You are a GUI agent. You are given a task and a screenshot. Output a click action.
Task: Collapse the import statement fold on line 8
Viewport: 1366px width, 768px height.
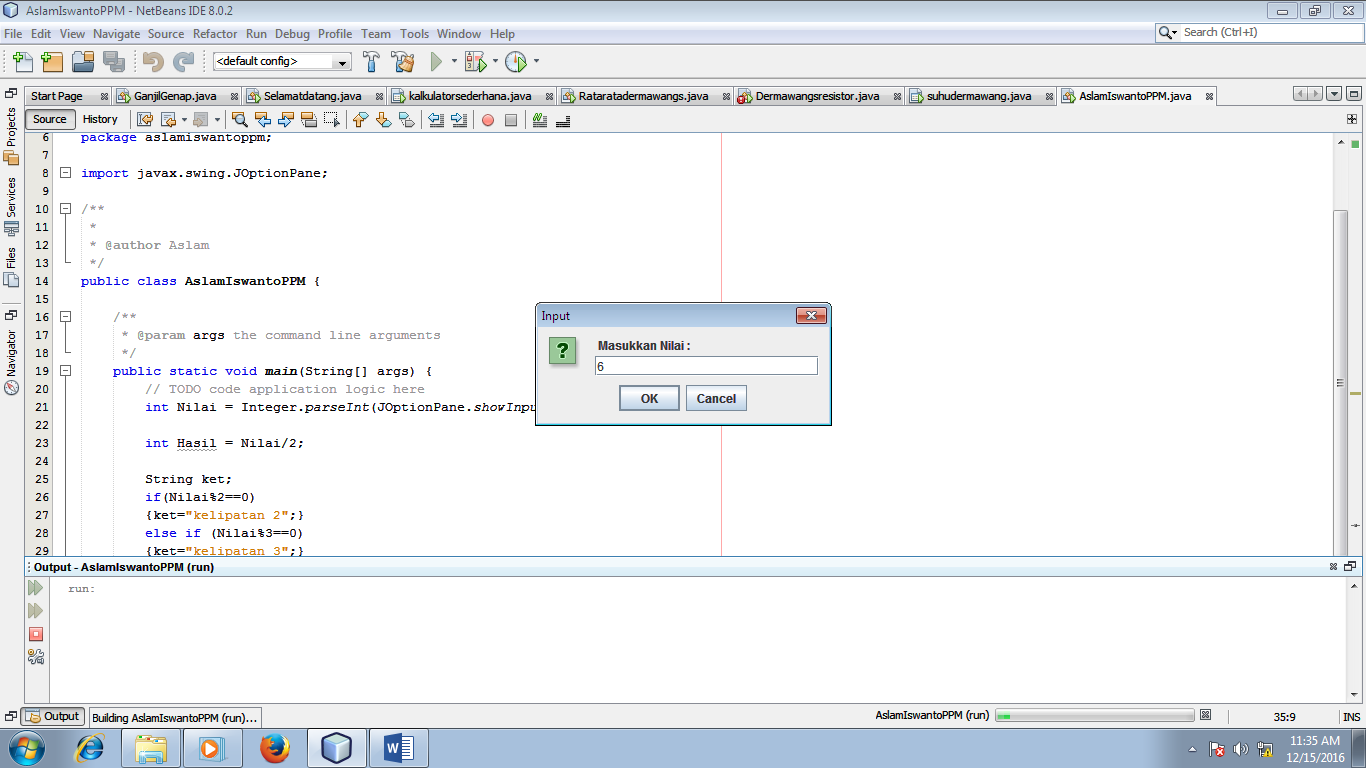pyautogui.click(x=66, y=173)
